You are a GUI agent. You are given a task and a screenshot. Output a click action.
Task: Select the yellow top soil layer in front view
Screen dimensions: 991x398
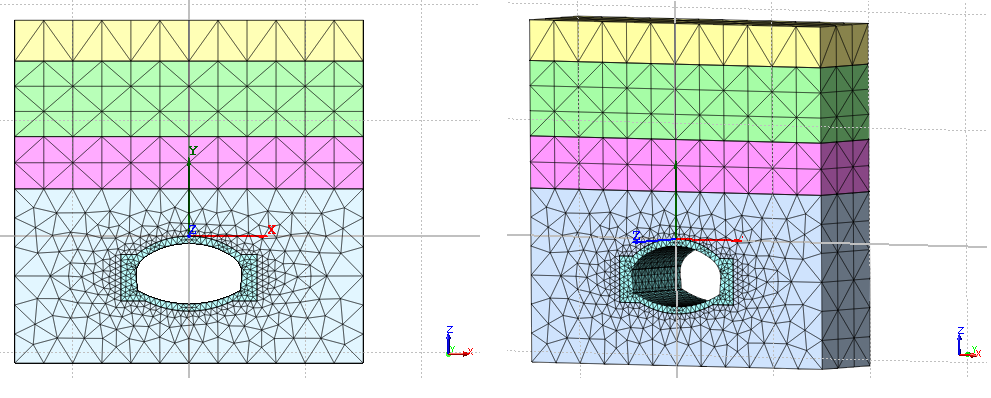click(x=189, y=40)
